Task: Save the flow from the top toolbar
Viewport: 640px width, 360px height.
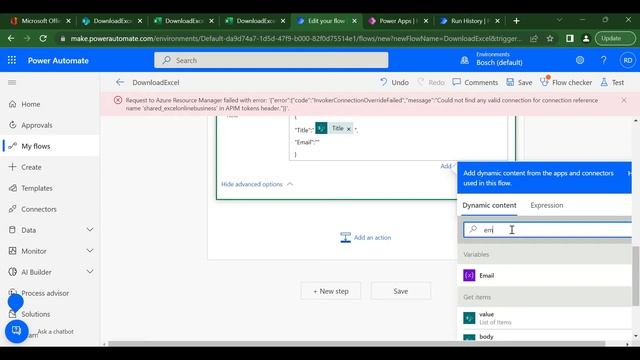Action: (519, 82)
